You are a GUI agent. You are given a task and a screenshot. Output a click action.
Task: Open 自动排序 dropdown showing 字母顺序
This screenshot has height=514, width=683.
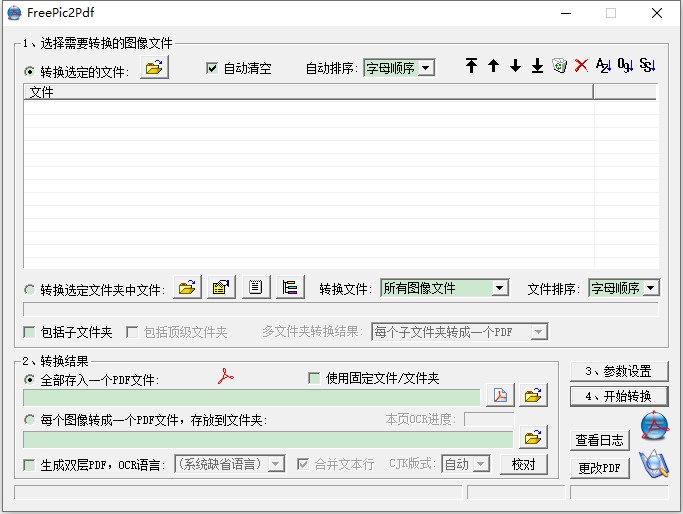pos(399,68)
